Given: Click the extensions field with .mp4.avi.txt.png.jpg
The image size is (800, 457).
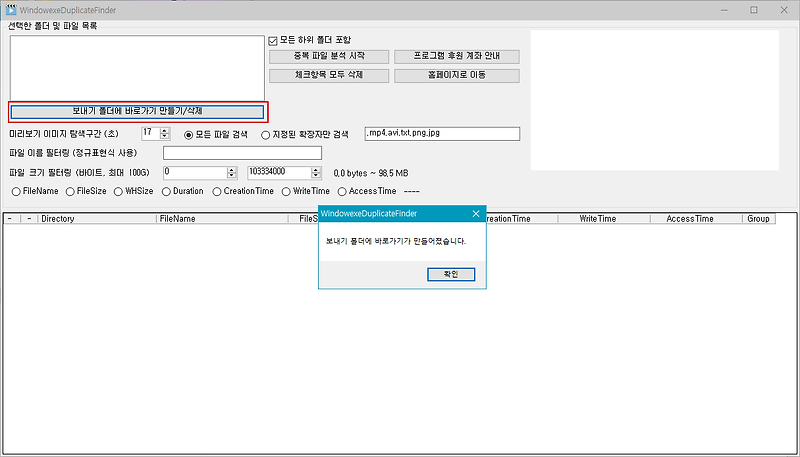Looking at the screenshot, I should click(442, 134).
